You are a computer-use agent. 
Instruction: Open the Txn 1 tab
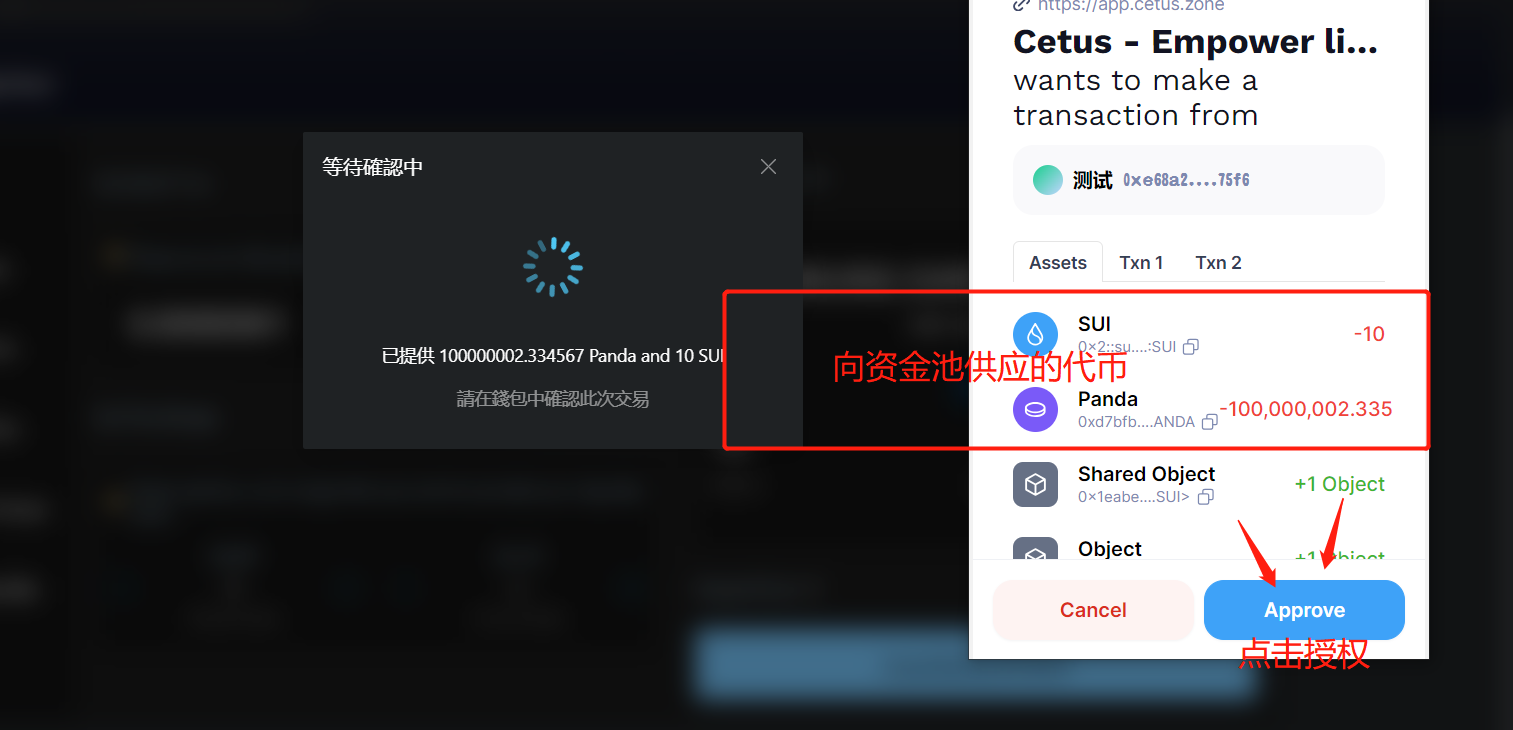click(x=1141, y=262)
